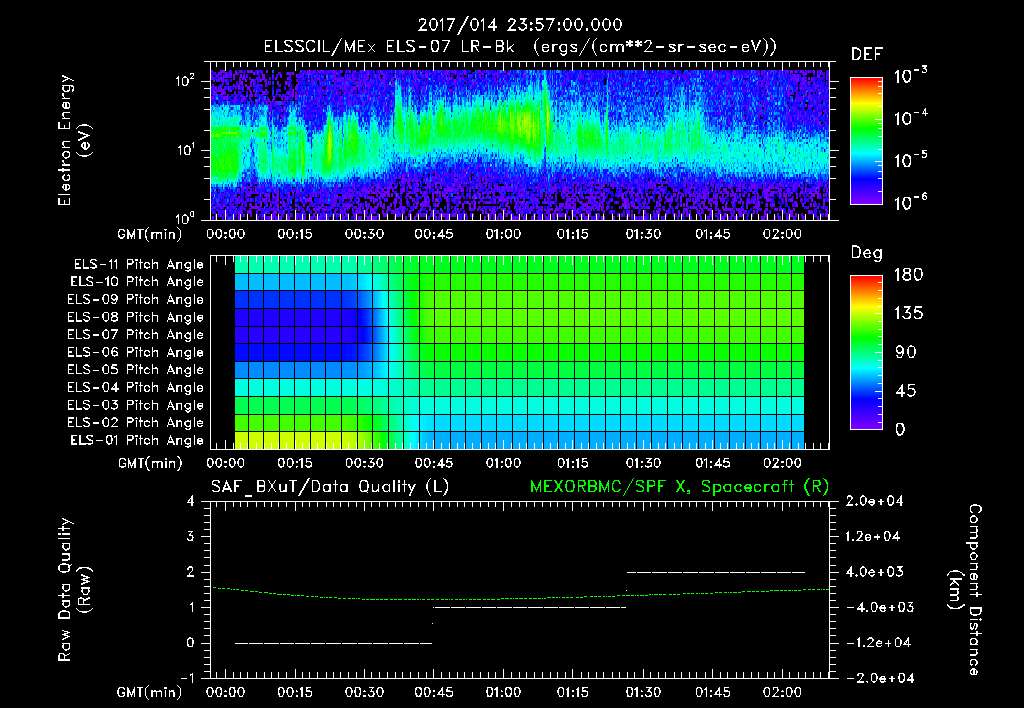Viewport: 1024px width, 708px height.
Task: Click the data quality segment at level 0
Action: (333, 643)
